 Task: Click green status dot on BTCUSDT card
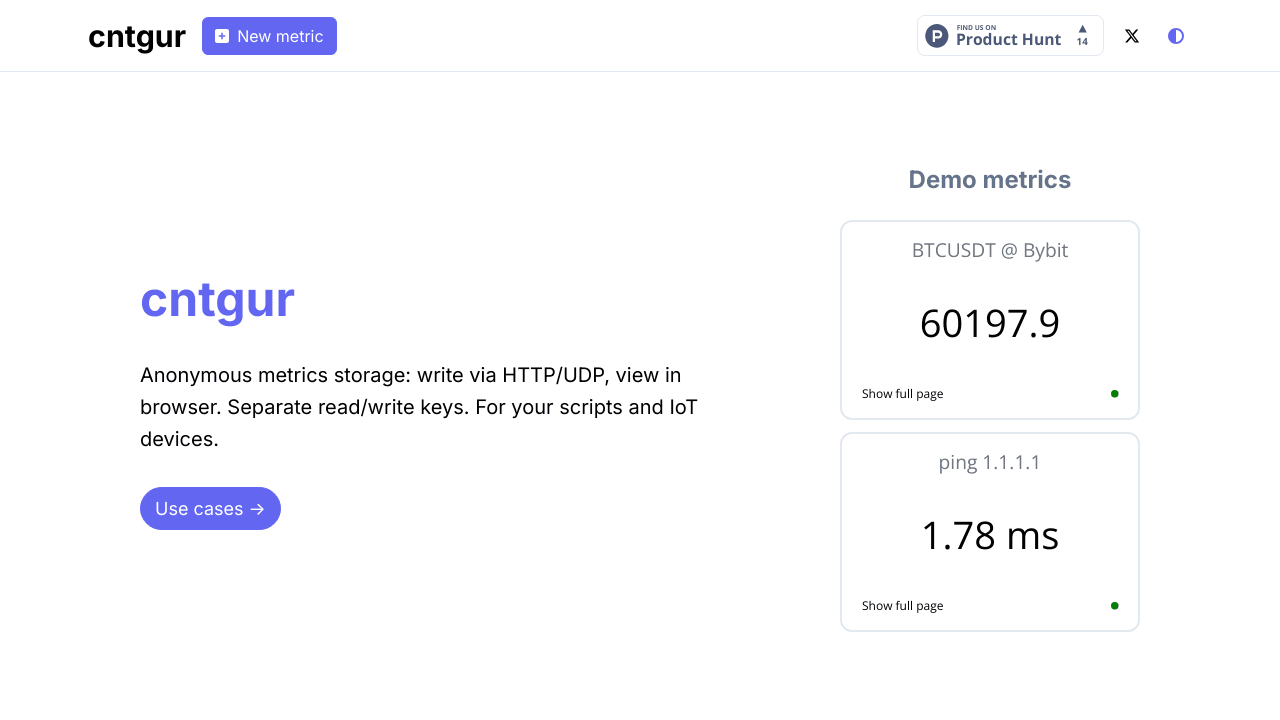click(1114, 394)
